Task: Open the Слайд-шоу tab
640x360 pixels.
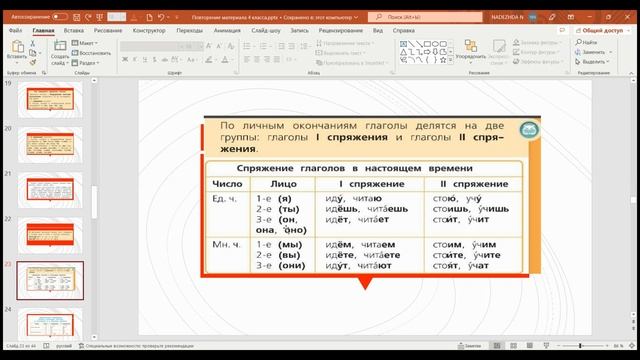Action: [x=266, y=31]
